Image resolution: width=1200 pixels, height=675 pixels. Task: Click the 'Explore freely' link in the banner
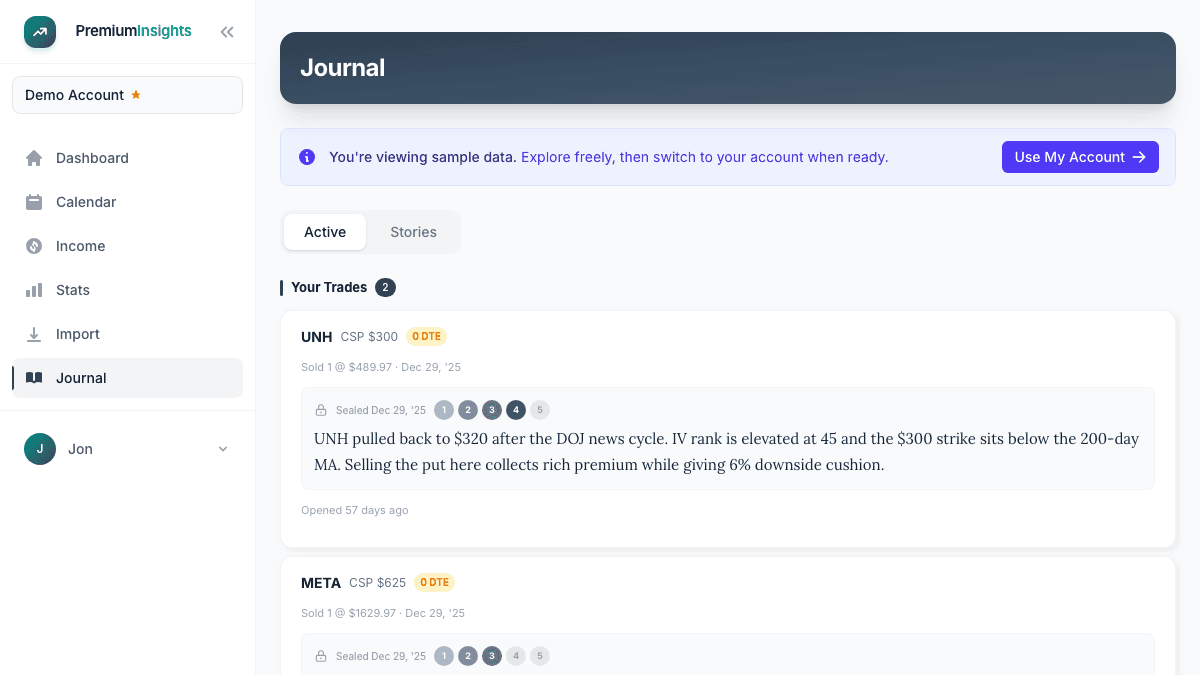click(705, 157)
